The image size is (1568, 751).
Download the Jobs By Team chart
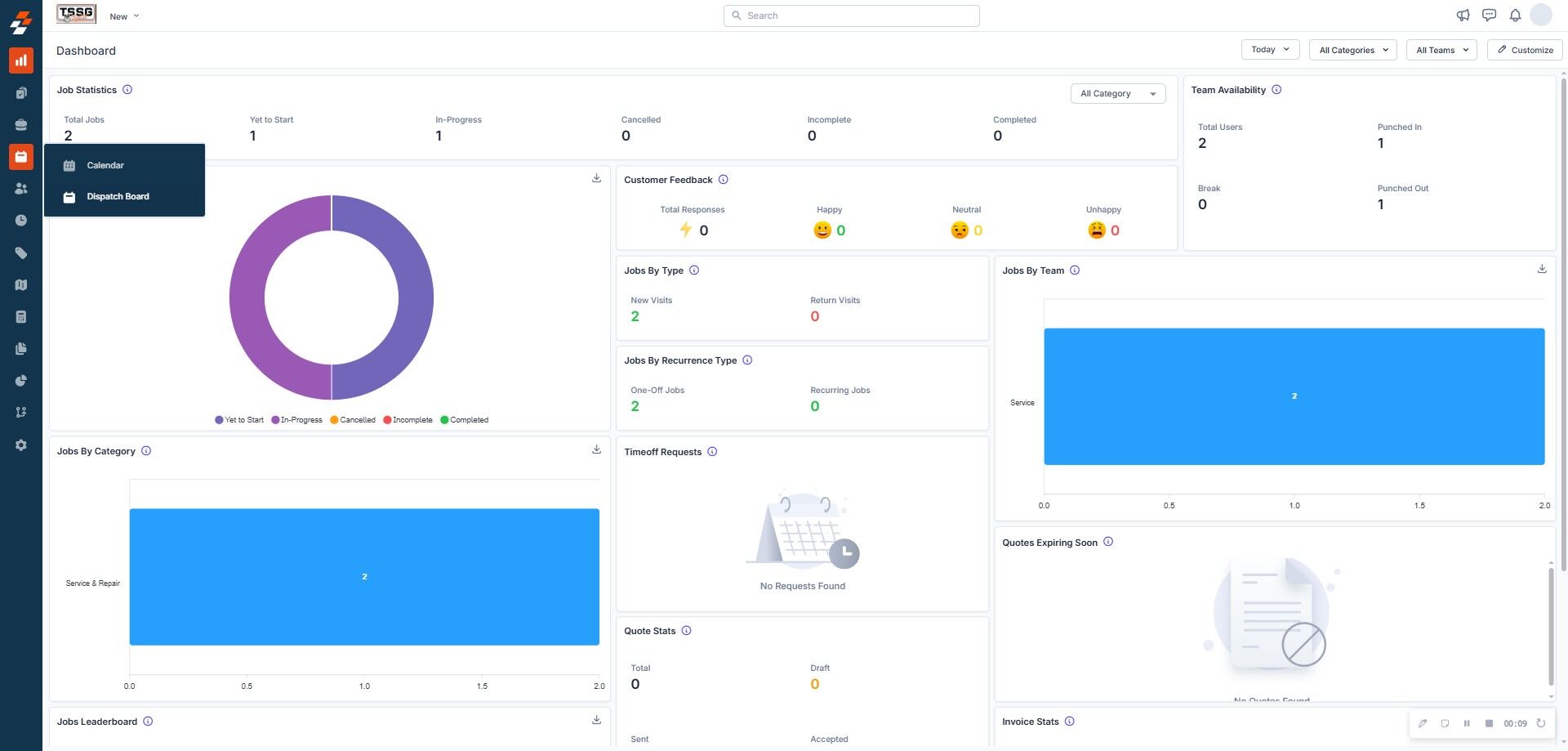pos(1542,269)
